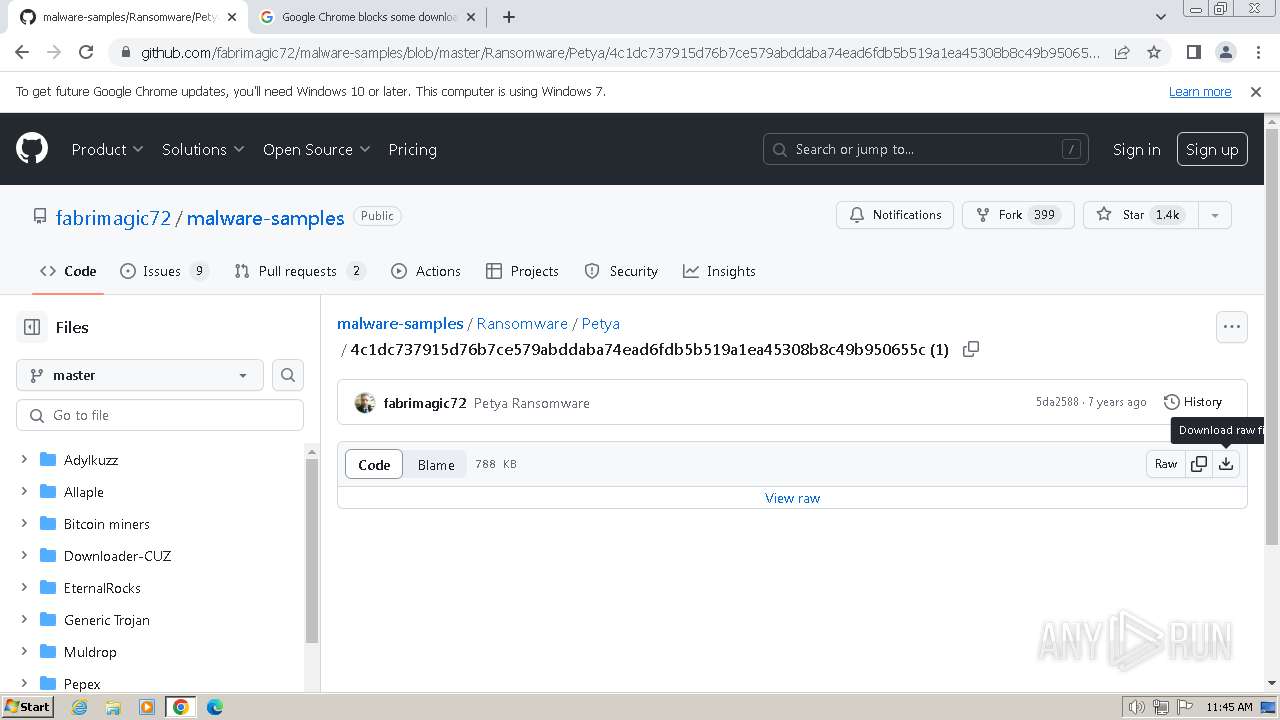Reload the current page

(x=86, y=52)
